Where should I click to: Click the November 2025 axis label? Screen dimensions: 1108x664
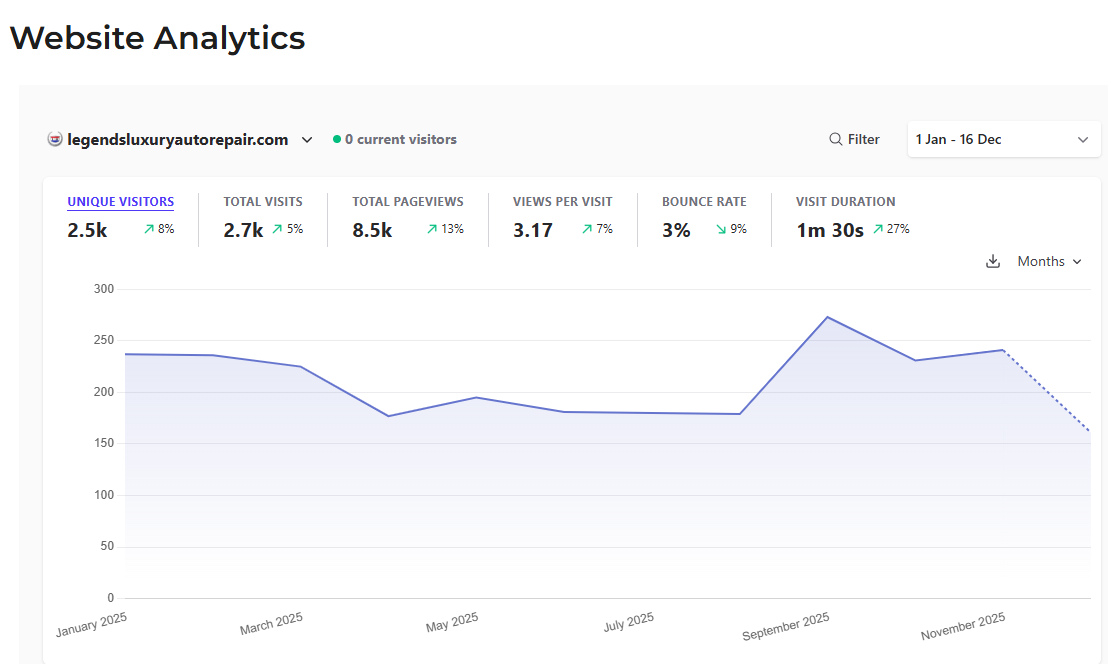962,627
